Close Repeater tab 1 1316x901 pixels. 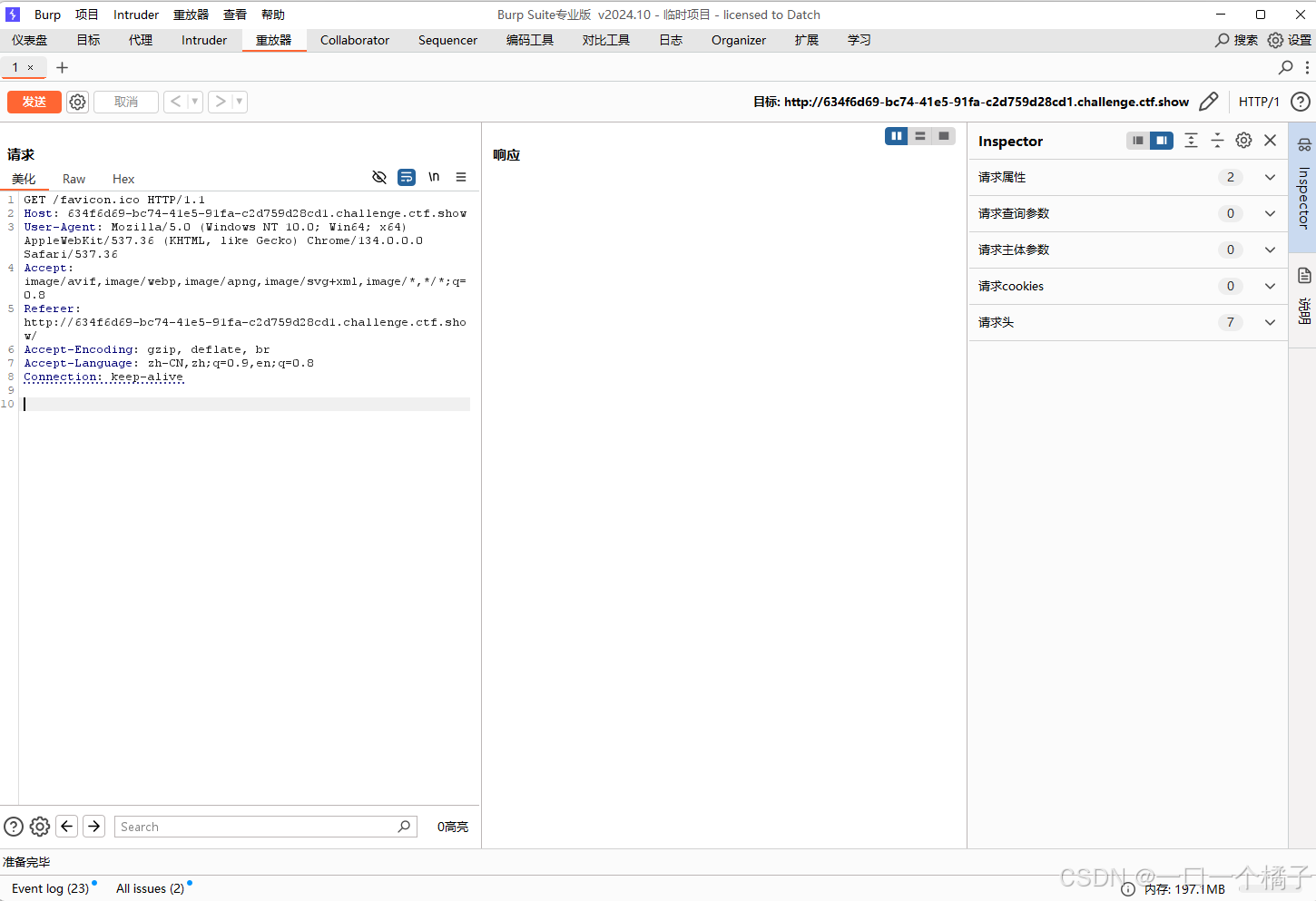[30, 67]
